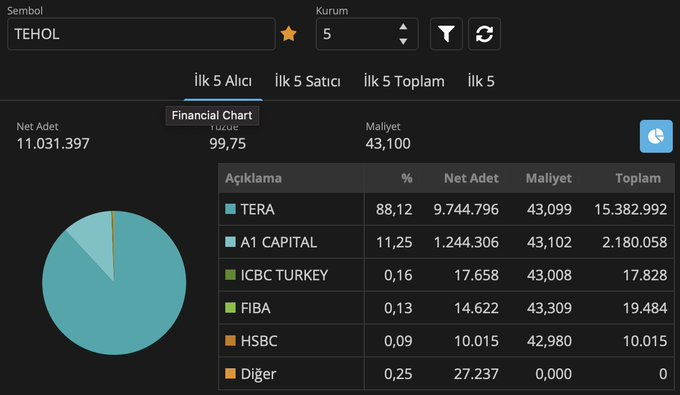Select the Diğer row name

coord(258,374)
